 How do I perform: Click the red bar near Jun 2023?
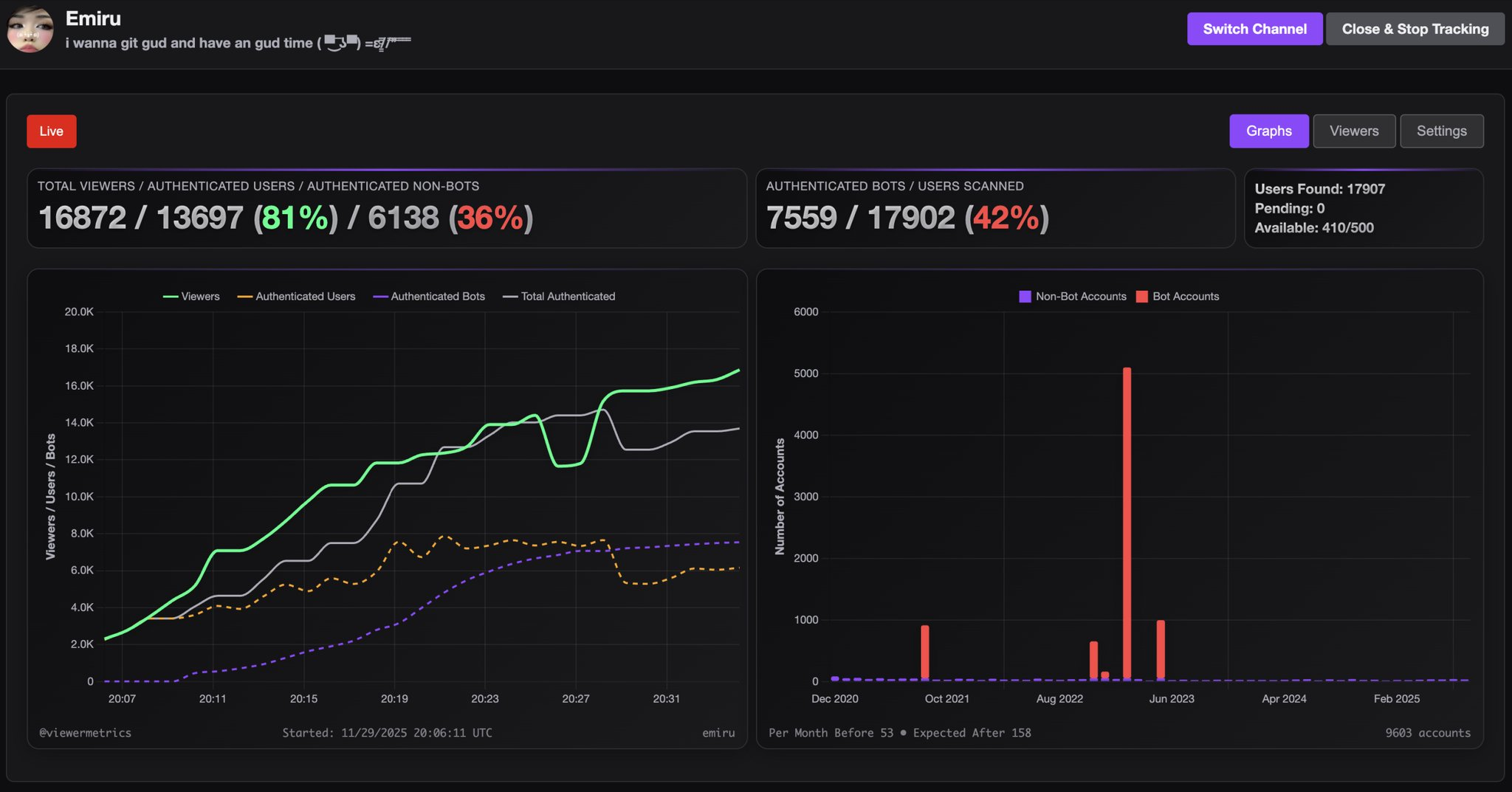(1161, 650)
